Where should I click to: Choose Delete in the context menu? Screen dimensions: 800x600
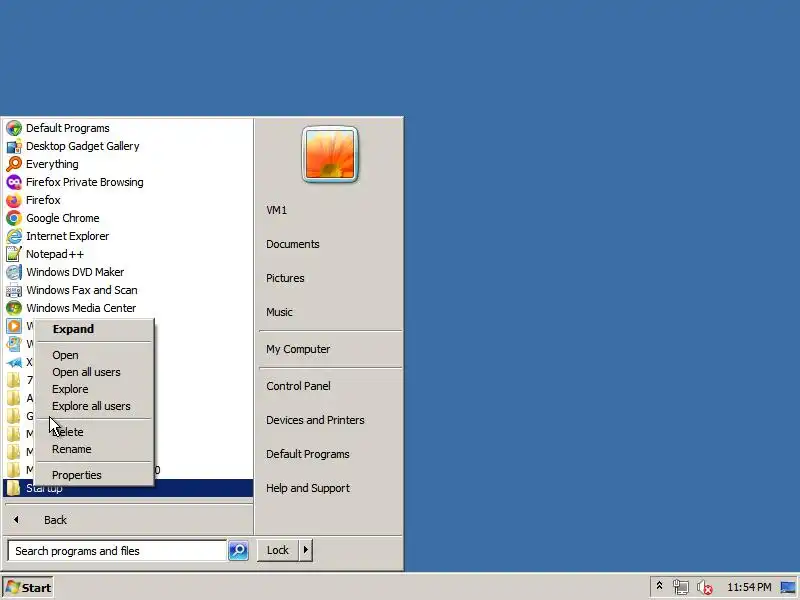click(x=68, y=432)
